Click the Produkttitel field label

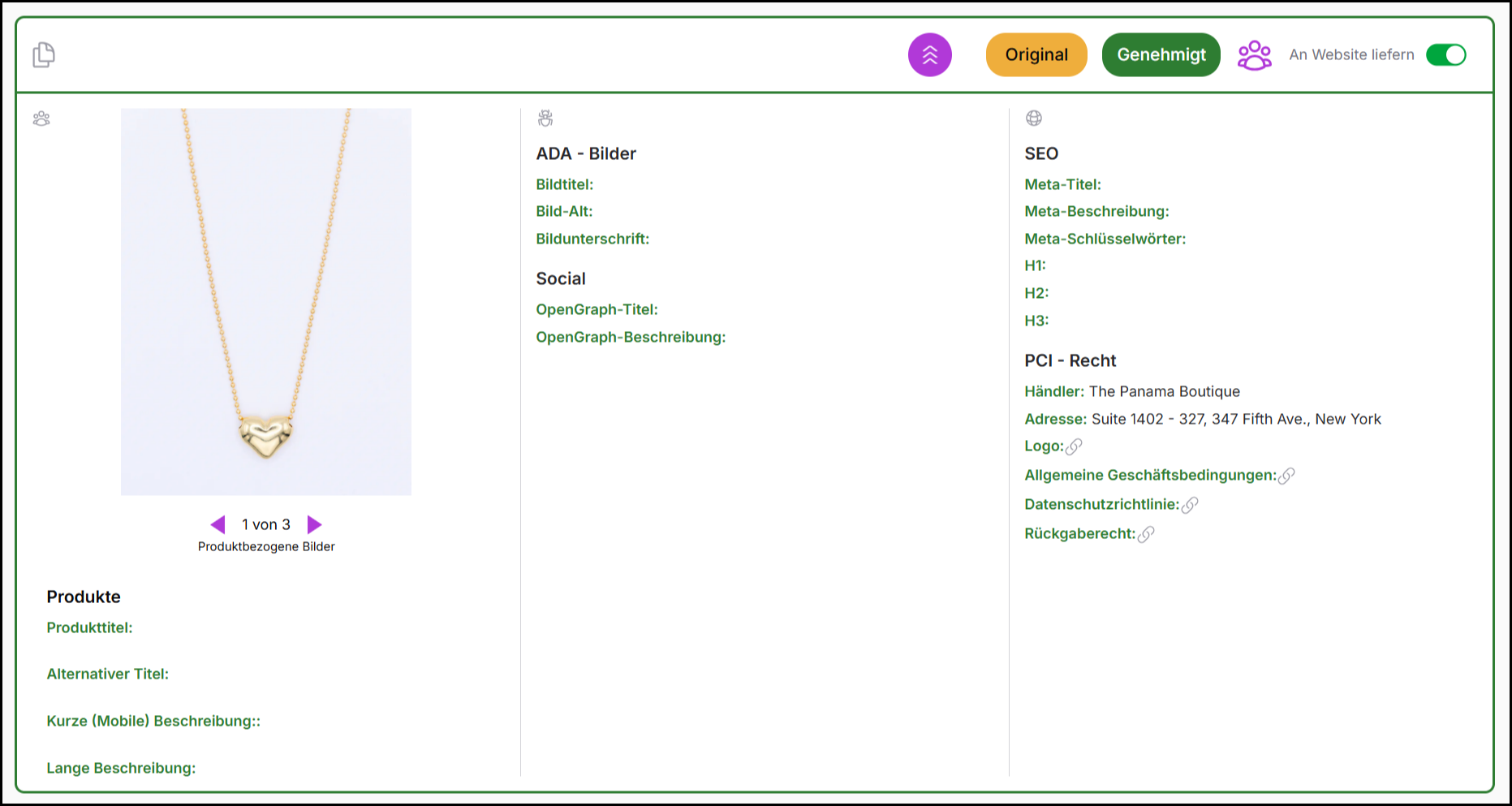(x=89, y=627)
